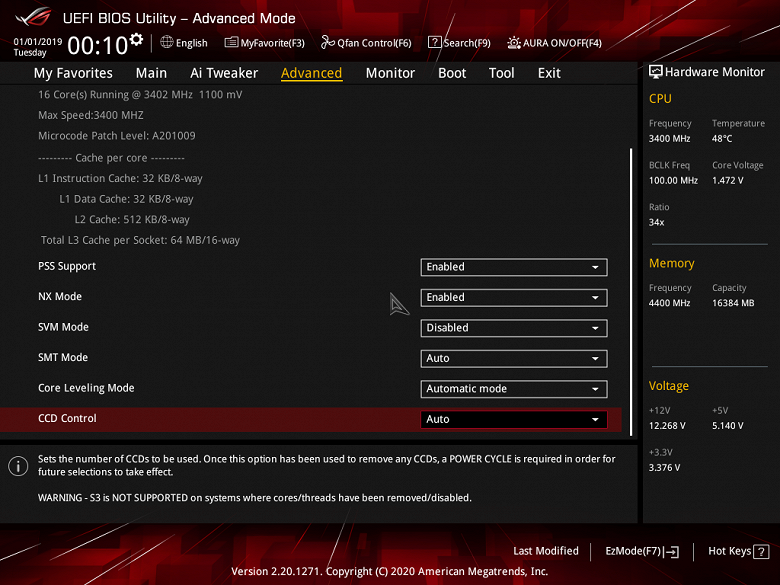Screen dimensions: 780x585
Task: Select the Core Leveling Mode label
Action: click(x=86, y=388)
